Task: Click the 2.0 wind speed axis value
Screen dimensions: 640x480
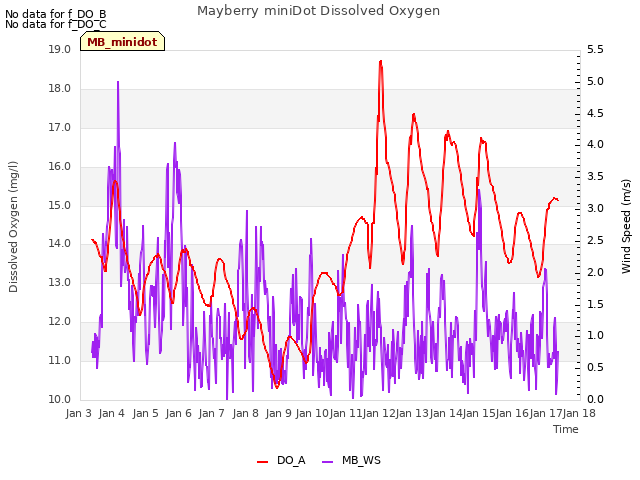Action: tap(595, 272)
